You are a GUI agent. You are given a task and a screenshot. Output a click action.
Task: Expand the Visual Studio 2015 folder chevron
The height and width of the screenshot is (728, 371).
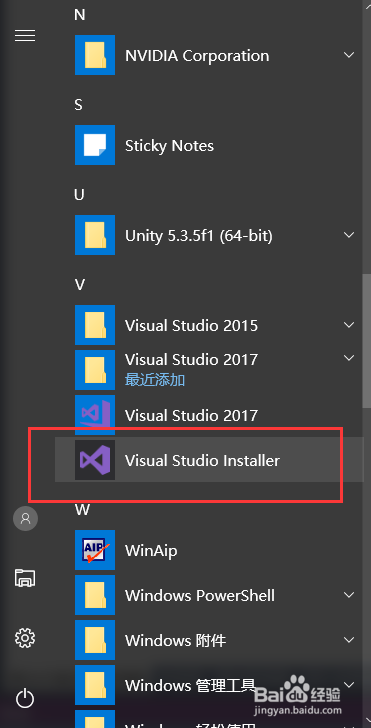click(x=349, y=325)
